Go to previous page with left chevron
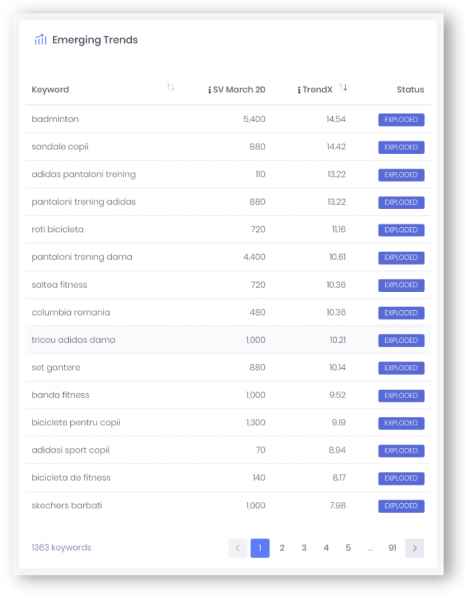Screen dimensions: 465x600 [x=238, y=548]
